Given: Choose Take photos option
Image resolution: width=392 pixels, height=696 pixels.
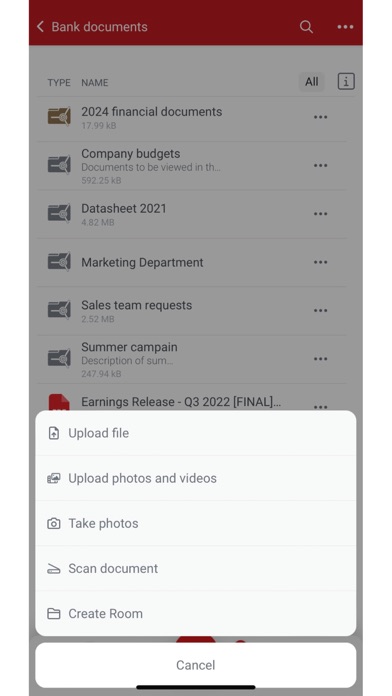Looking at the screenshot, I should pos(196,523).
